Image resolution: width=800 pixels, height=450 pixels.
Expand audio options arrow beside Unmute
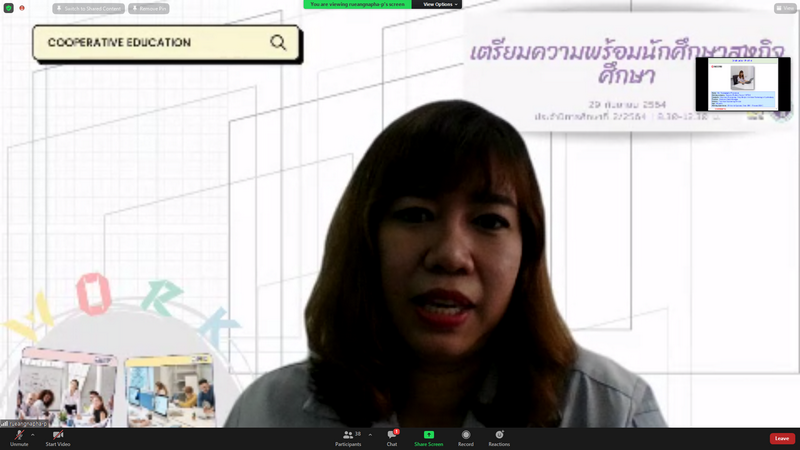(x=33, y=435)
